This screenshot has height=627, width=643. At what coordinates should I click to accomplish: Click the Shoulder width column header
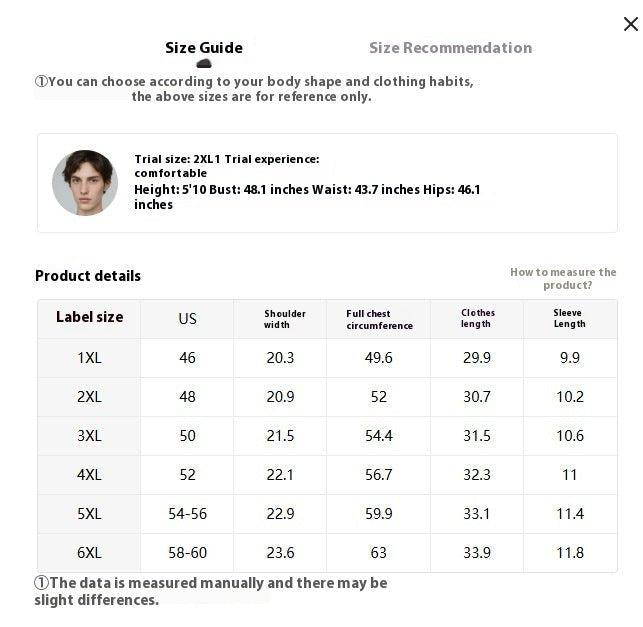tap(284, 318)
